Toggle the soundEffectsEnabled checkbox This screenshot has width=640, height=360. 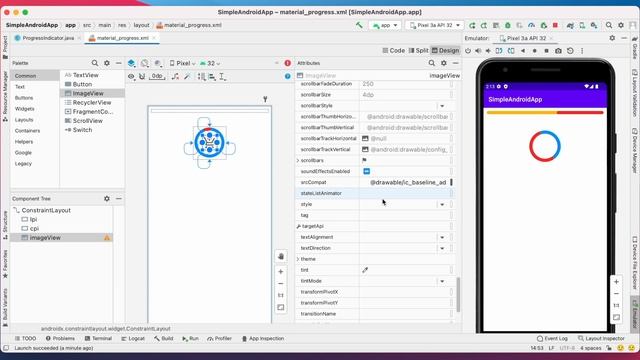coord(367,171)
